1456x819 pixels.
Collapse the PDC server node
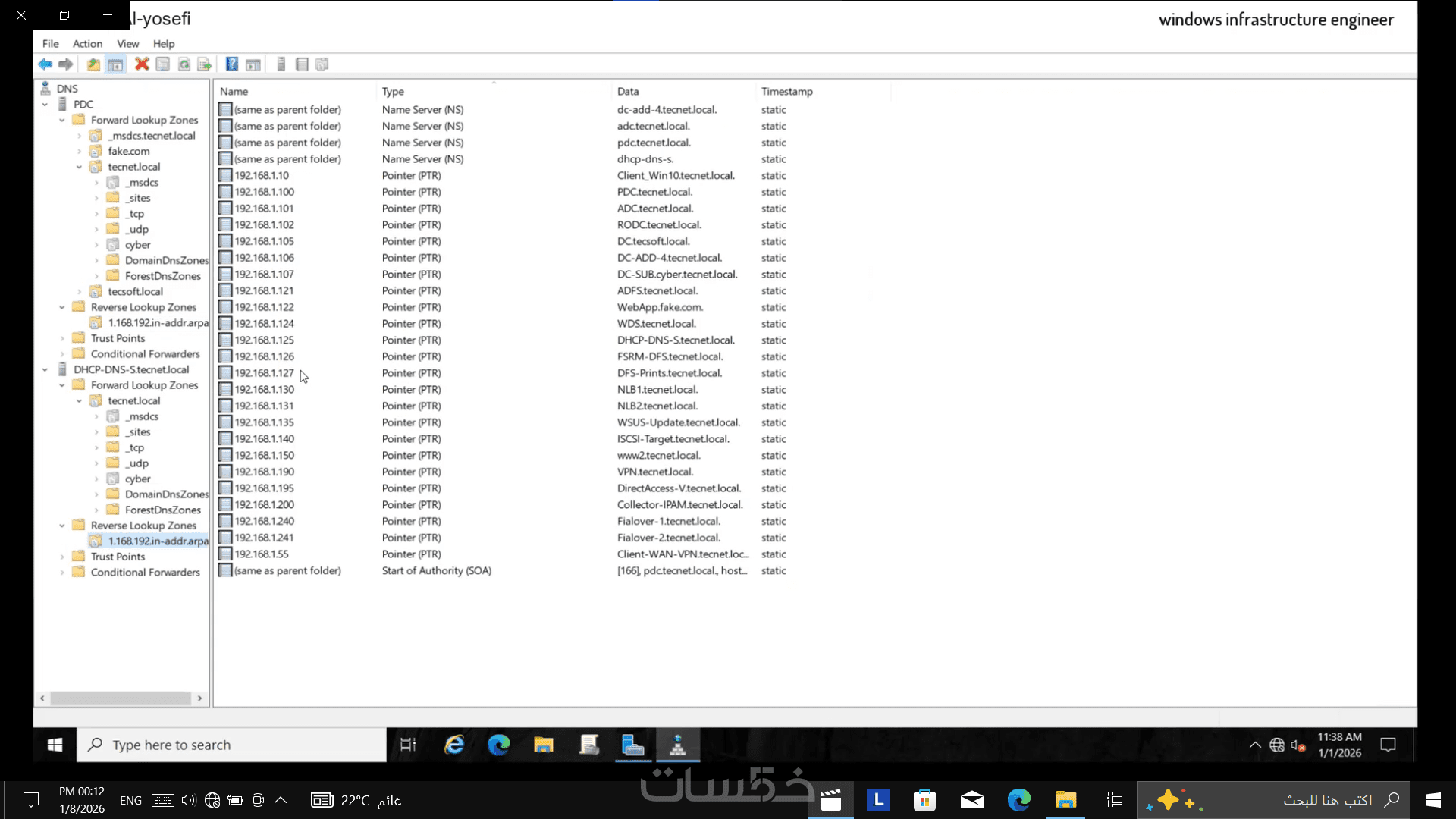45,105
